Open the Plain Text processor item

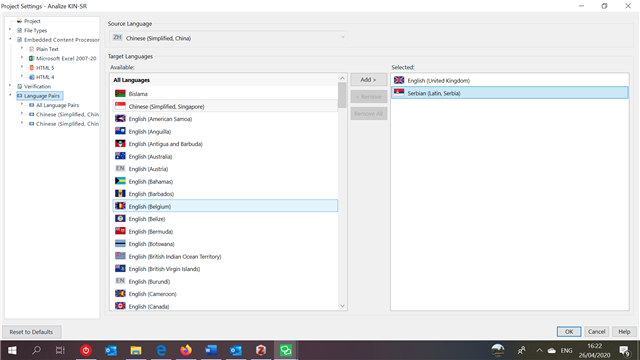point(47,49)
